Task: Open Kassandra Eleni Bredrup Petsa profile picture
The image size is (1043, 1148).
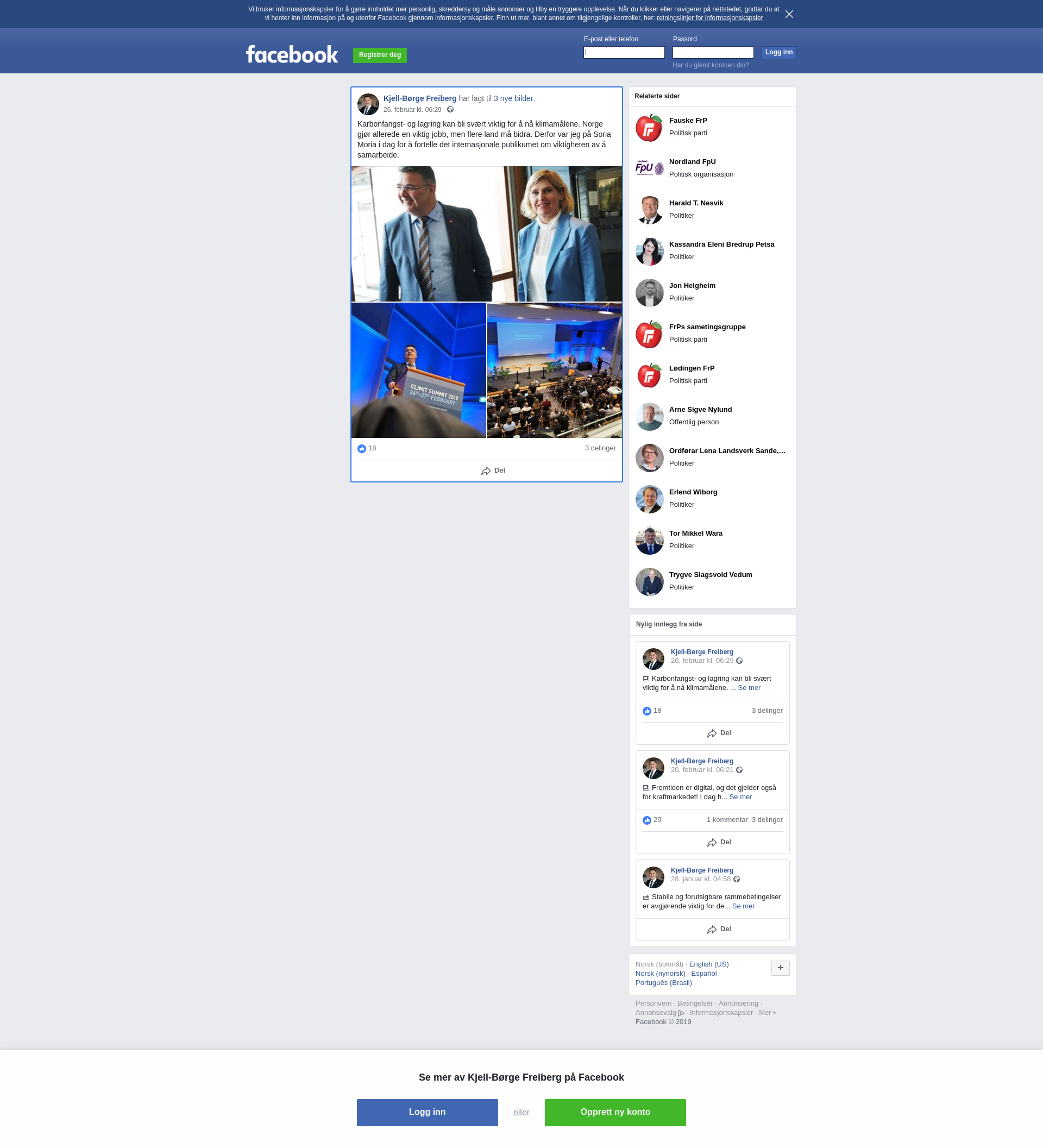Action: pyautogui.click(x=649, y=251)
